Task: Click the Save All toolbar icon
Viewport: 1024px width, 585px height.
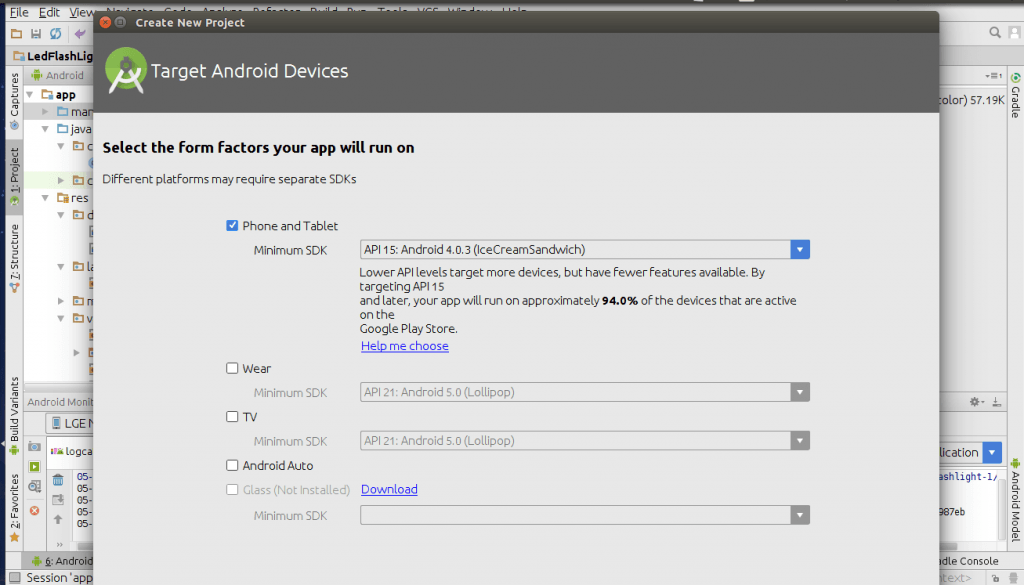Action: [35, 34]
